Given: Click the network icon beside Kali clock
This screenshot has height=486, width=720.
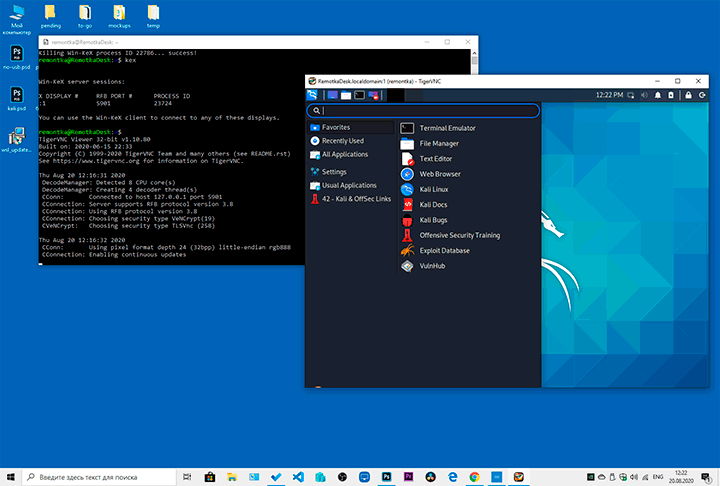Looking at the screenshot, I should pos(631,95).
